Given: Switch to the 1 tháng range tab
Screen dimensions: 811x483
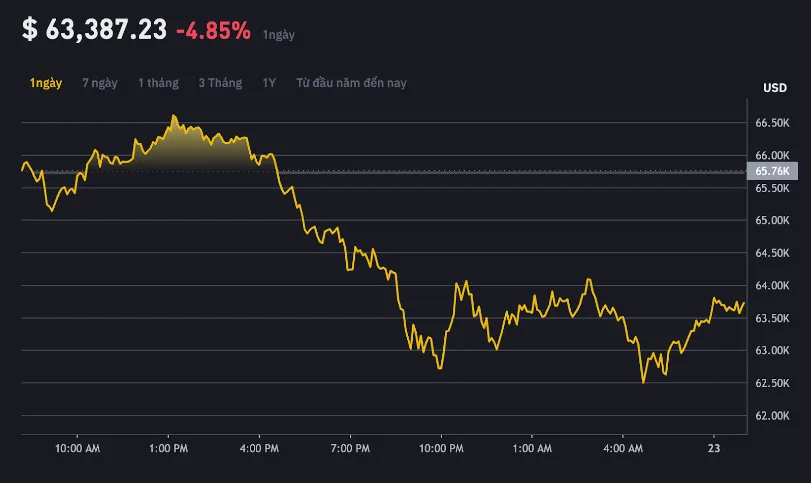Looking at the screenshot, I should [158, 83].
